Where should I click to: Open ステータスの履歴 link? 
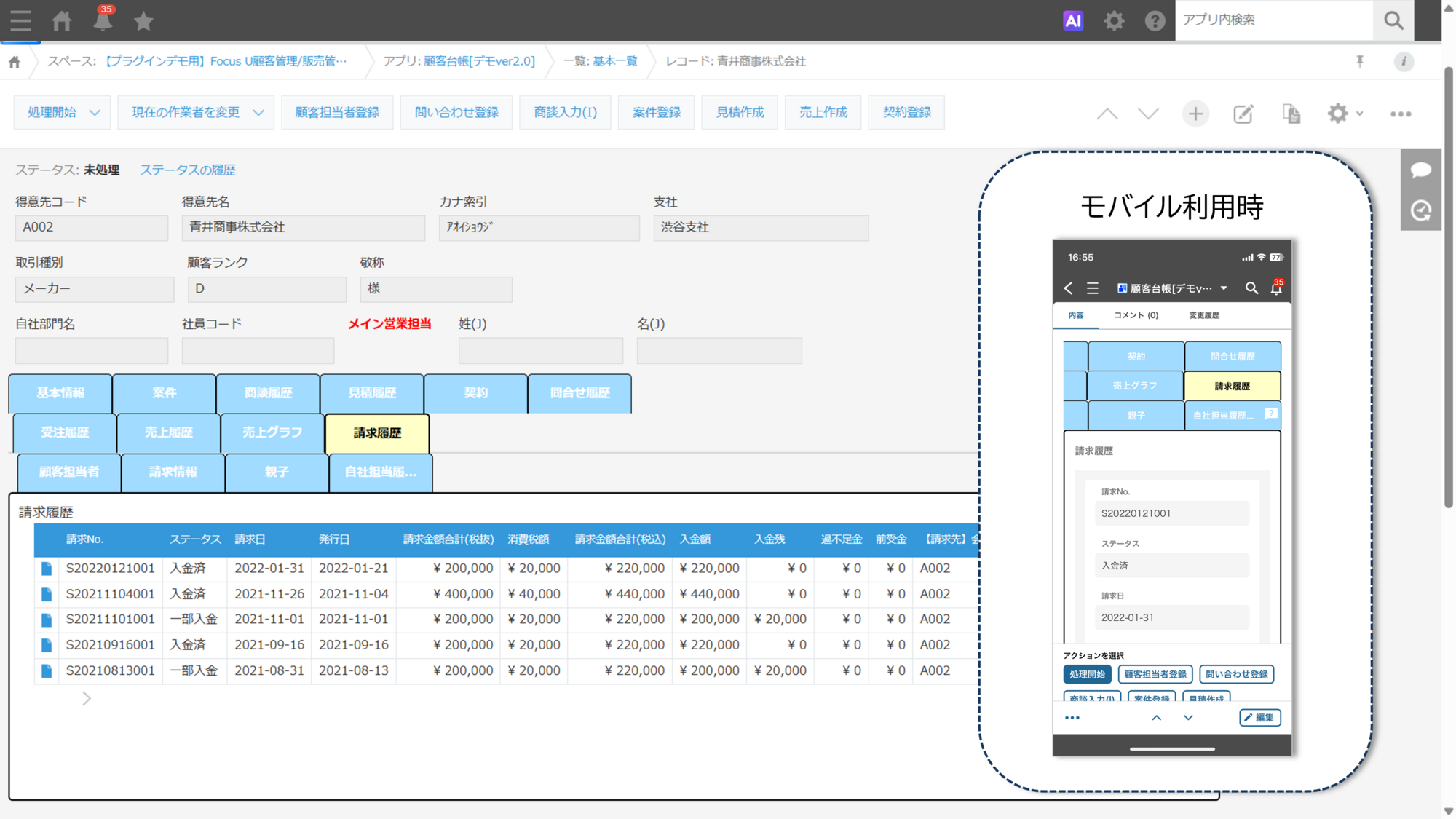pos(188,170)
